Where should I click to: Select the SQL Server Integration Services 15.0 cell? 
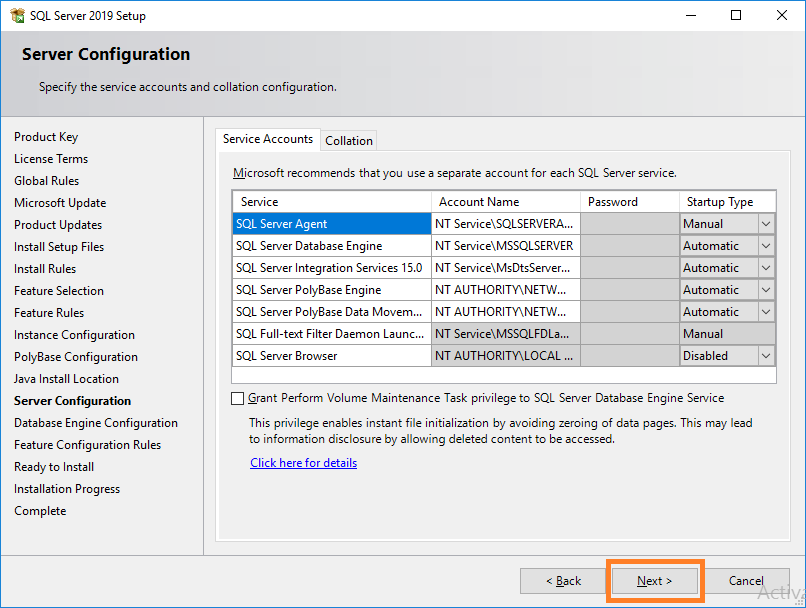332,268
